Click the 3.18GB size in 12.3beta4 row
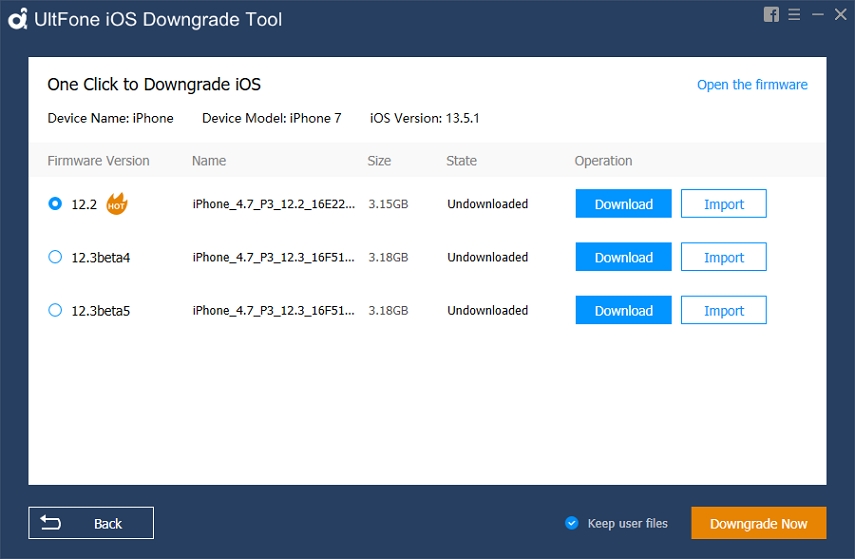 pos(388,257)
